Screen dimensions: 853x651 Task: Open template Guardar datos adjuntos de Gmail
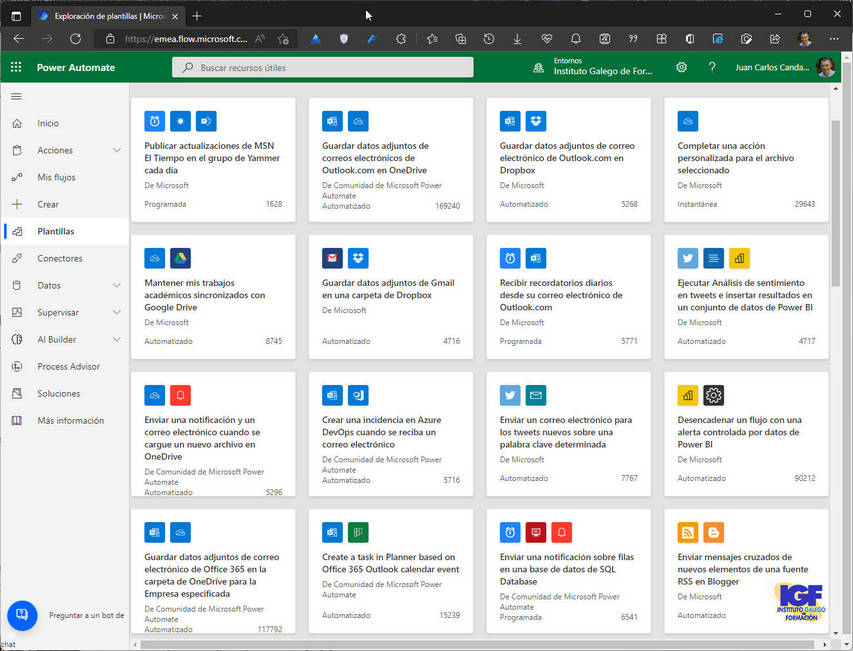point(388,289)
